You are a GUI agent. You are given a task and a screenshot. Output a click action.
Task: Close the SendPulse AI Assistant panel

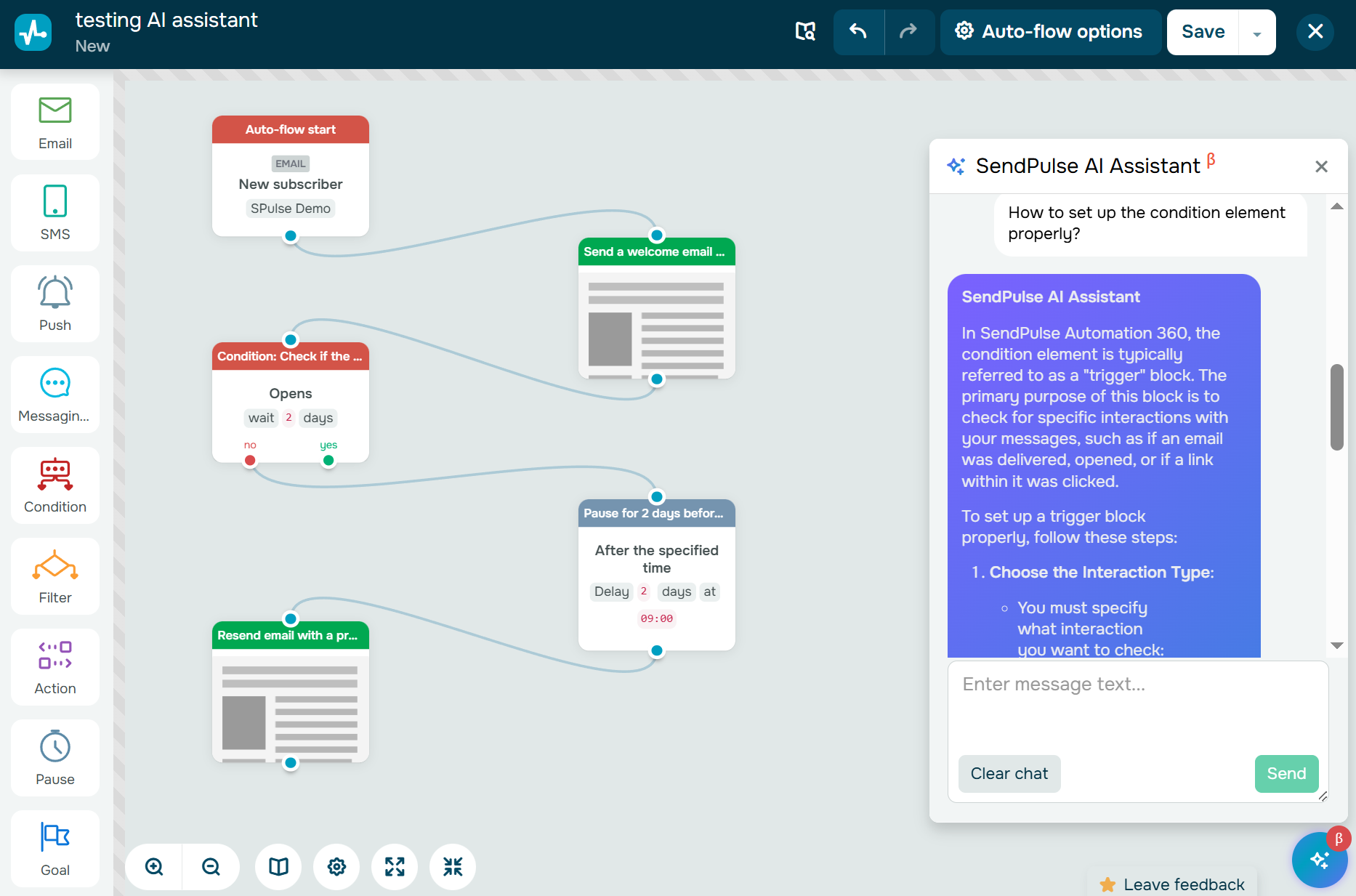coord(1321,166)
